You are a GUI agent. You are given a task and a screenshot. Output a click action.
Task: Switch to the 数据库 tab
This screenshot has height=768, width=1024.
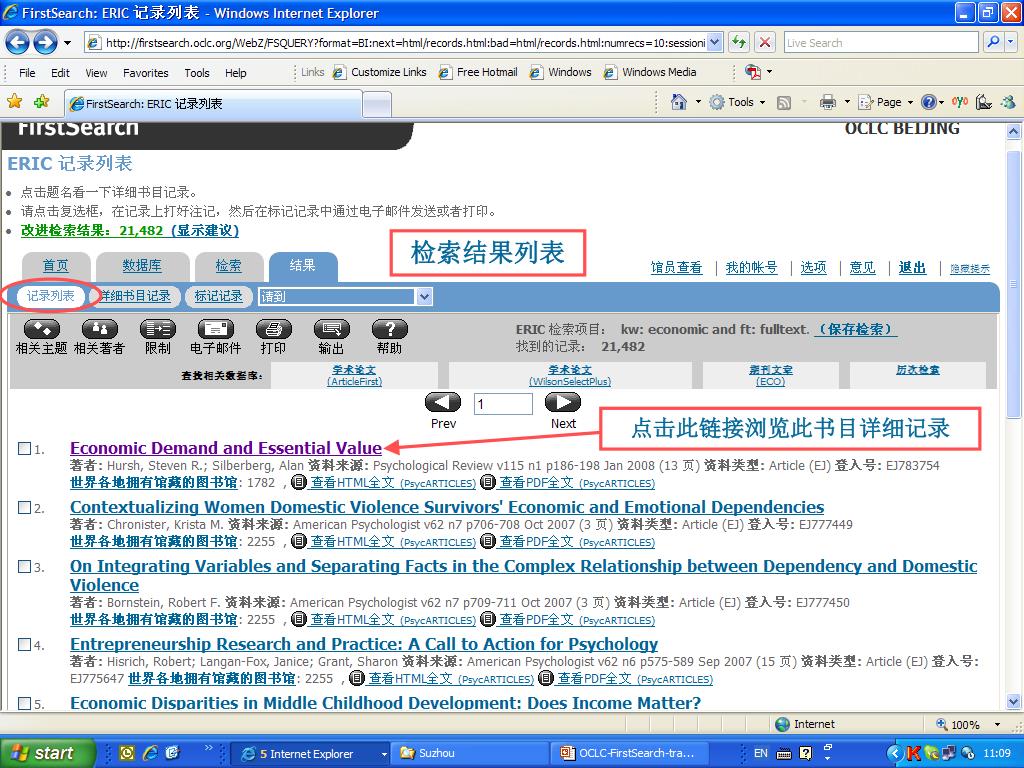[142, 266]
